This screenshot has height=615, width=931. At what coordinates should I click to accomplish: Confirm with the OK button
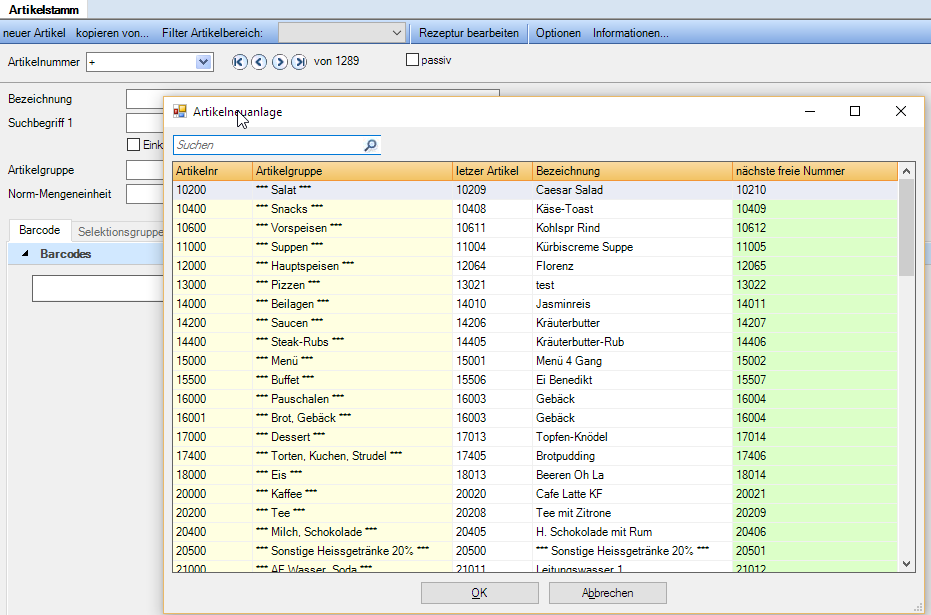click(479, 593)
